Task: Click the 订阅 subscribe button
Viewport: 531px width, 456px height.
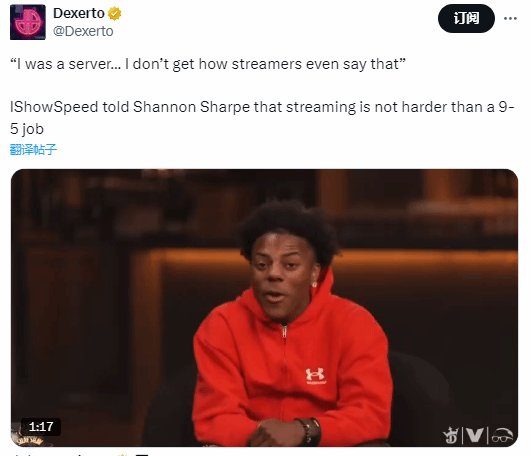Action: (x=466, y=18)
